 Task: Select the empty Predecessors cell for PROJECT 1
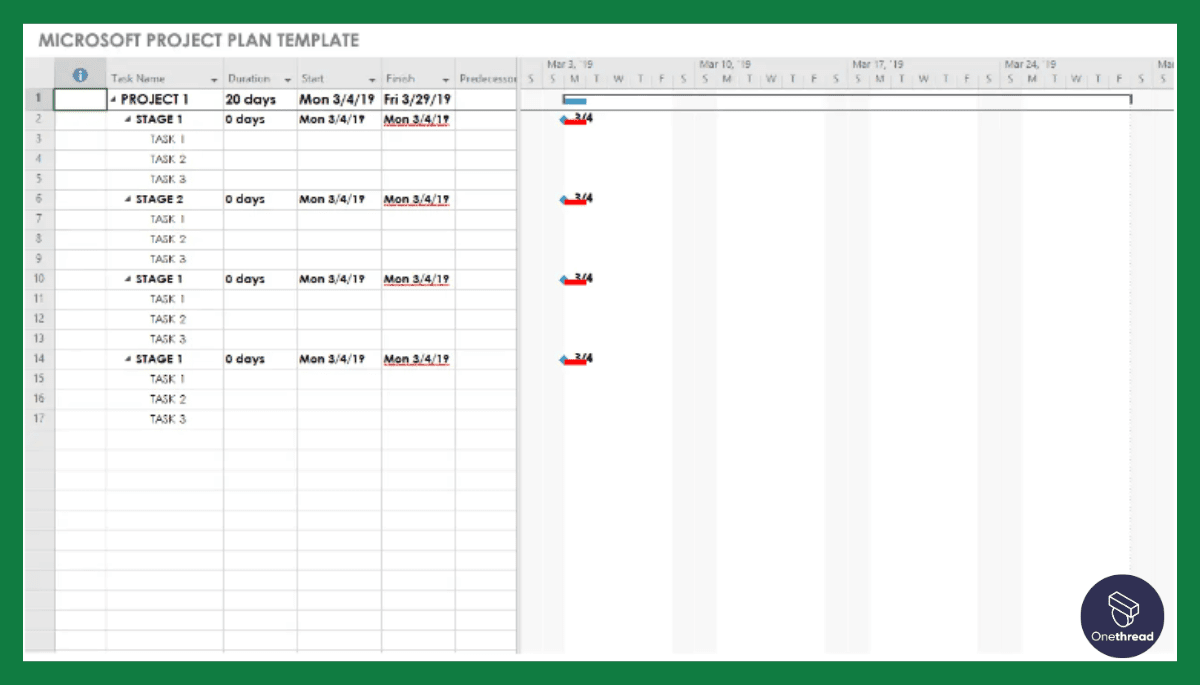point(486,99)
